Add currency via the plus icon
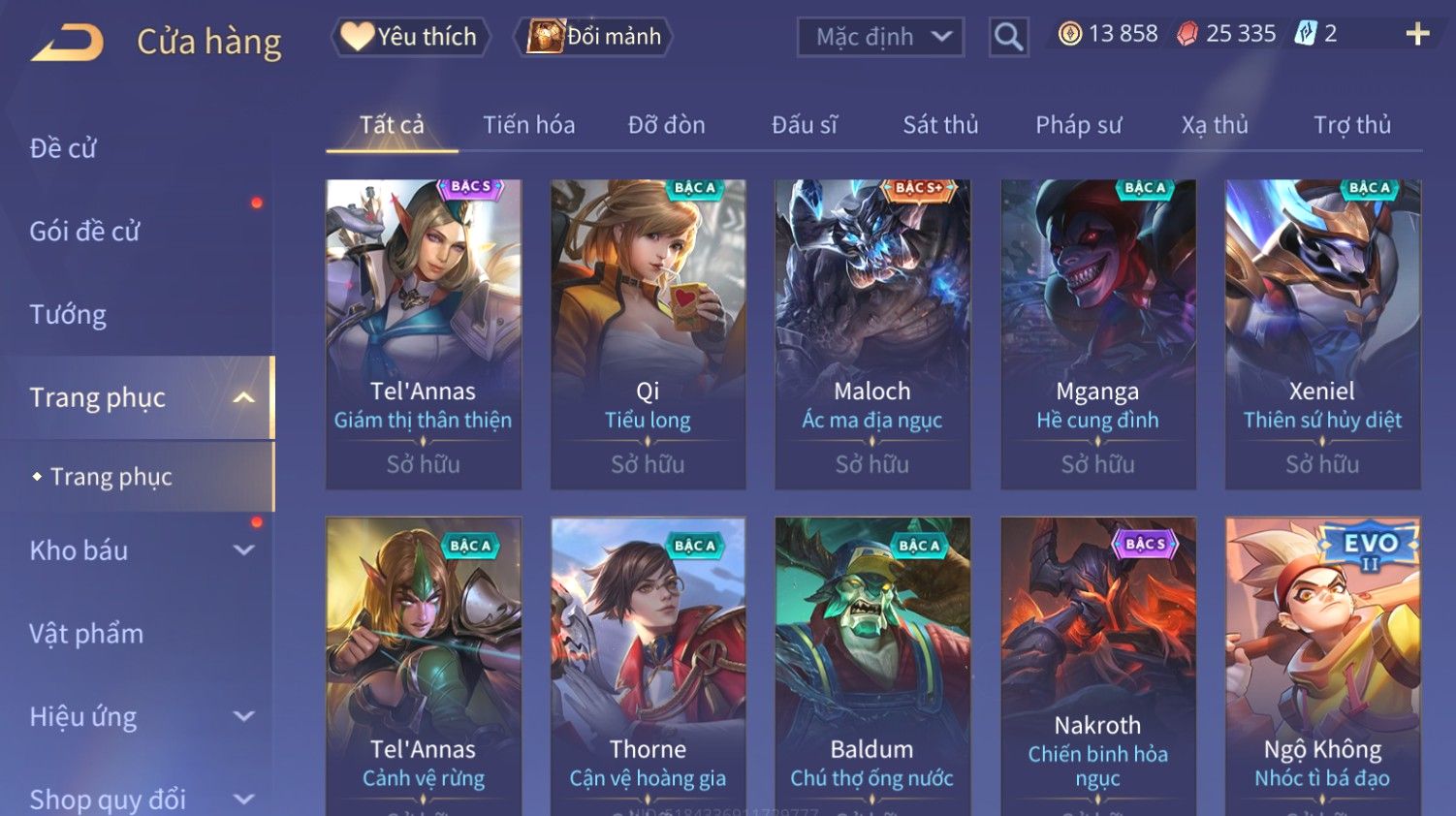1456x816 pixels. 1417,34
